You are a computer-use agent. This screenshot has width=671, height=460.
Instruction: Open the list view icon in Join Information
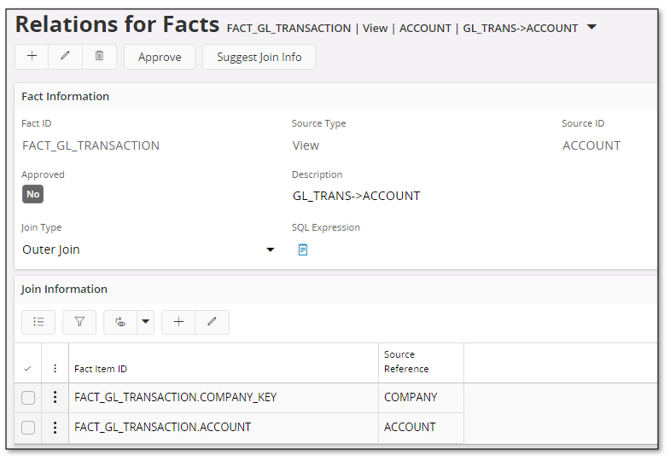[38, 322]
